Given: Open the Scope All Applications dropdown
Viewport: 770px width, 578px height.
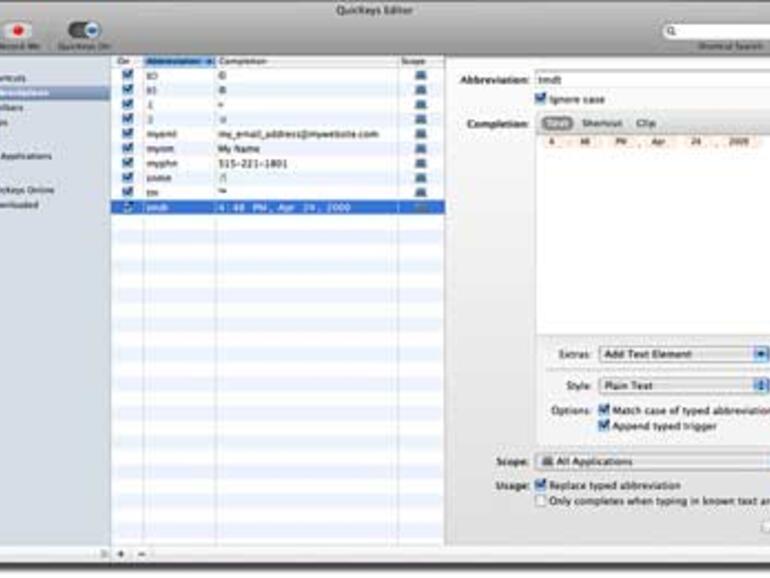Looking at the screenshot, I should click(652, 462).
